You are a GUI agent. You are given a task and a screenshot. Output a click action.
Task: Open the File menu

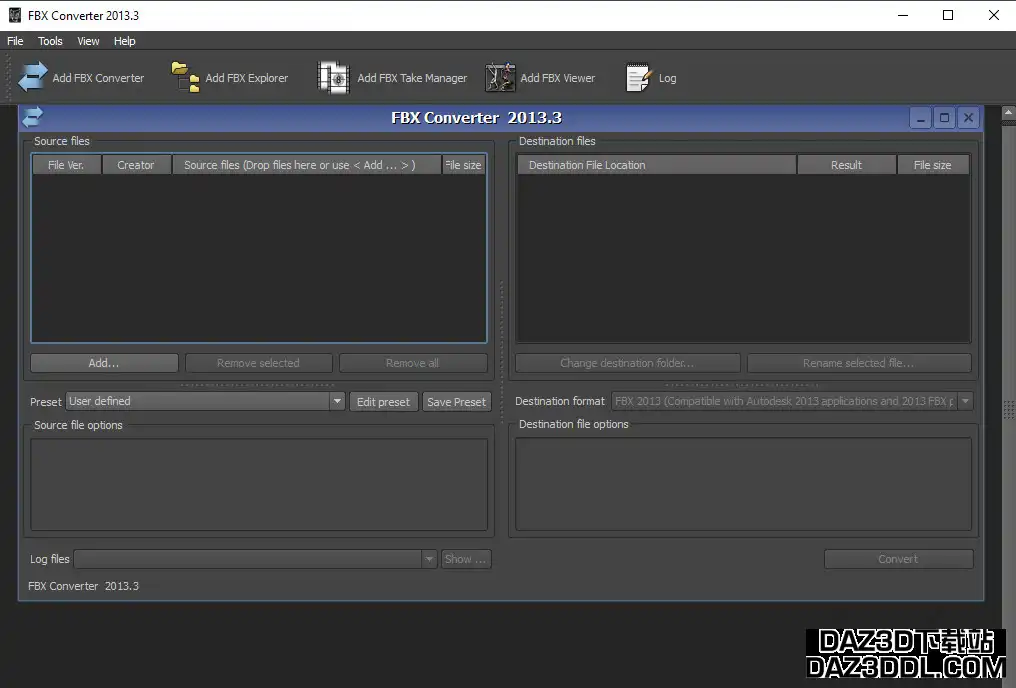tap(15, 41)
